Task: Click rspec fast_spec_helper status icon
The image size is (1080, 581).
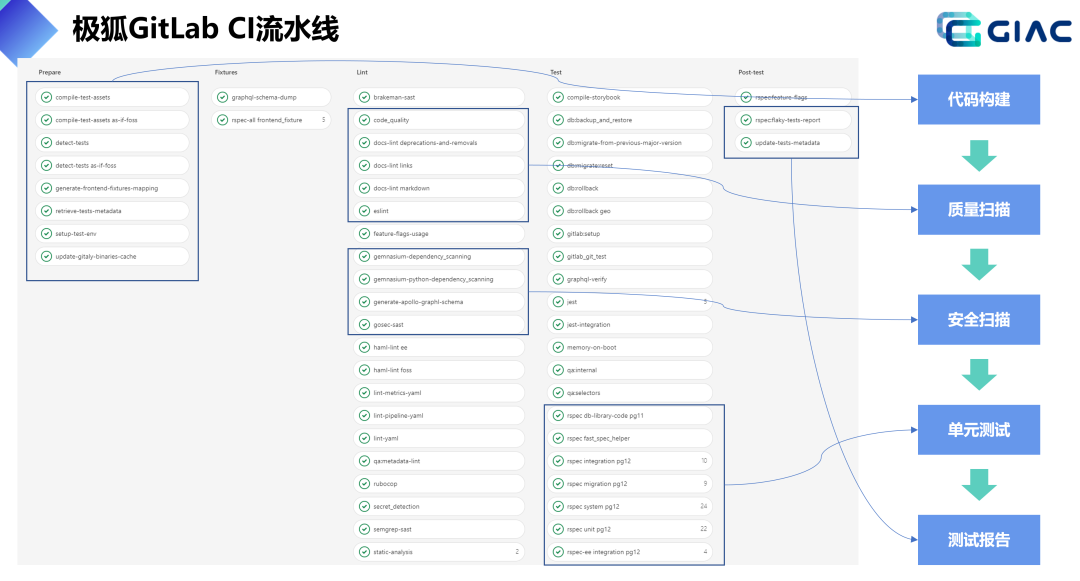Action: coord(558,438)
